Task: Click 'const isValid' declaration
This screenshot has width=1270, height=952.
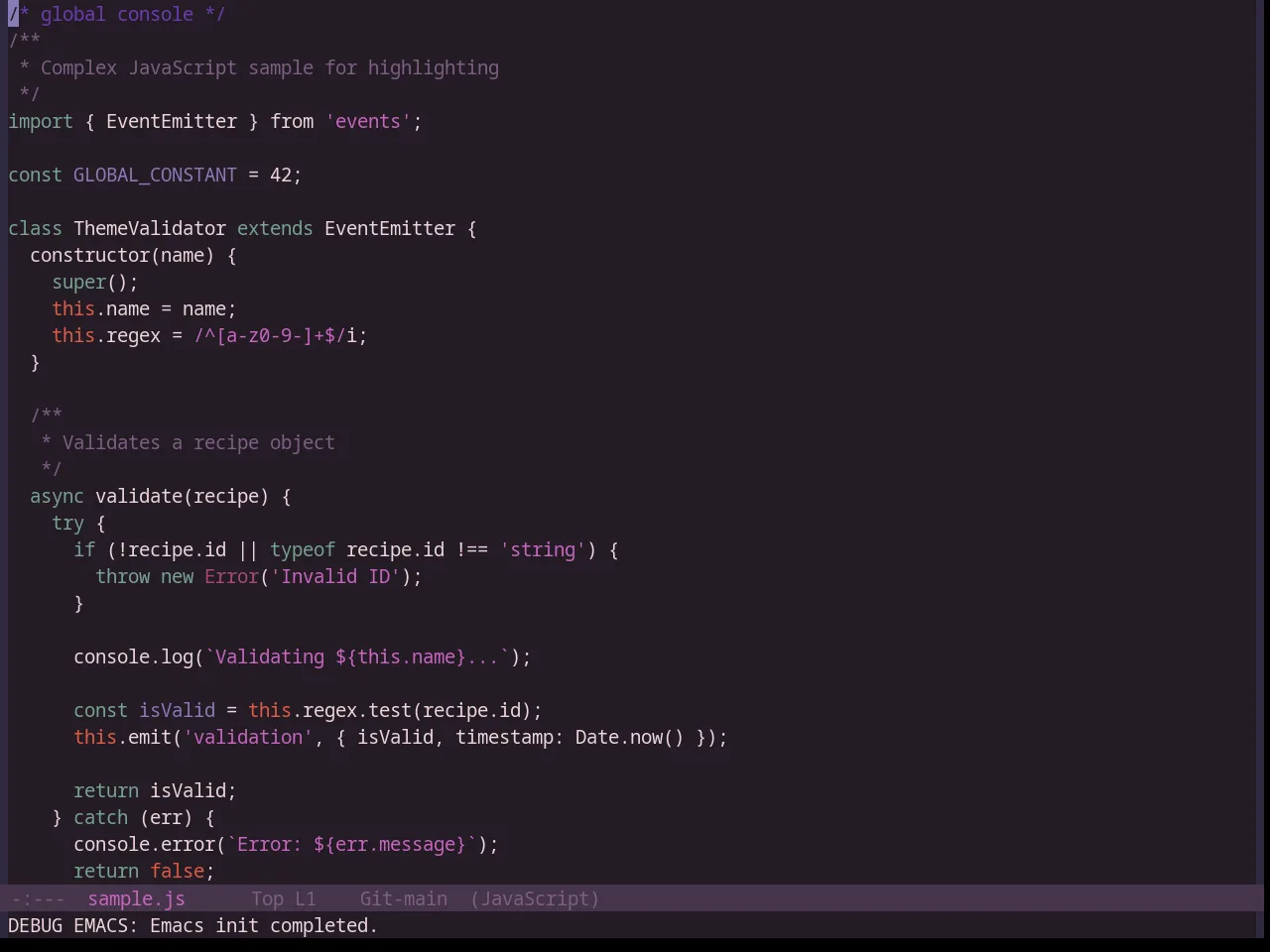Action: [x=144, y=710]
